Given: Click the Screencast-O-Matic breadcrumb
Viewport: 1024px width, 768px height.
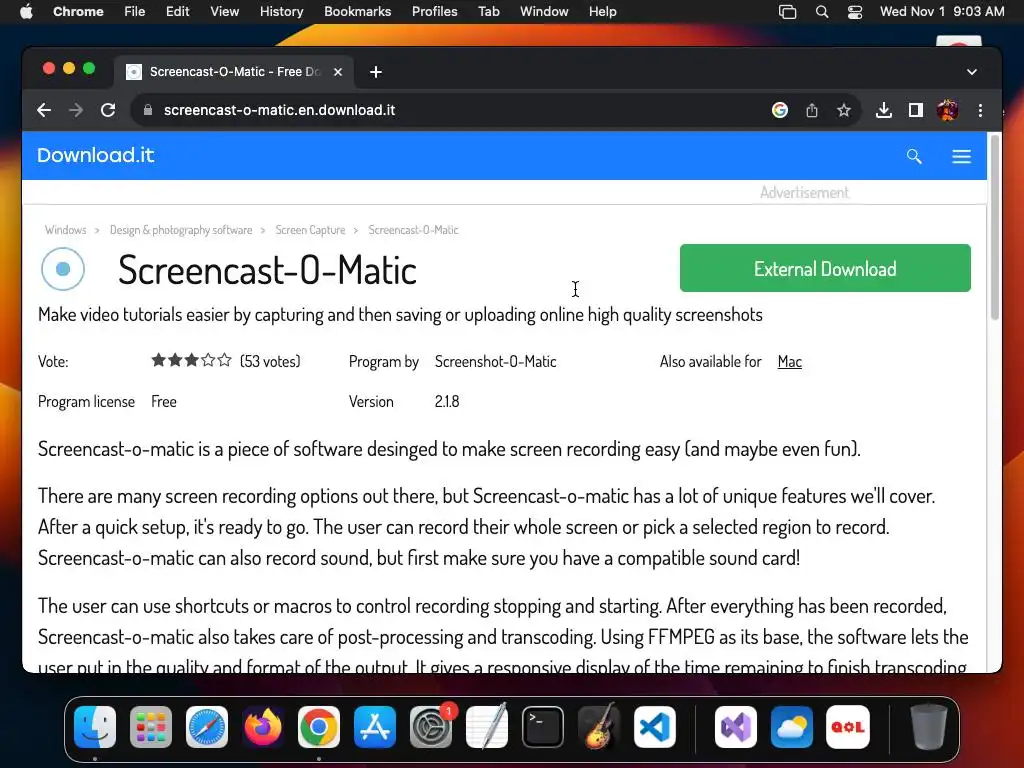Looking at the screenshot, I should coord(413,230).
